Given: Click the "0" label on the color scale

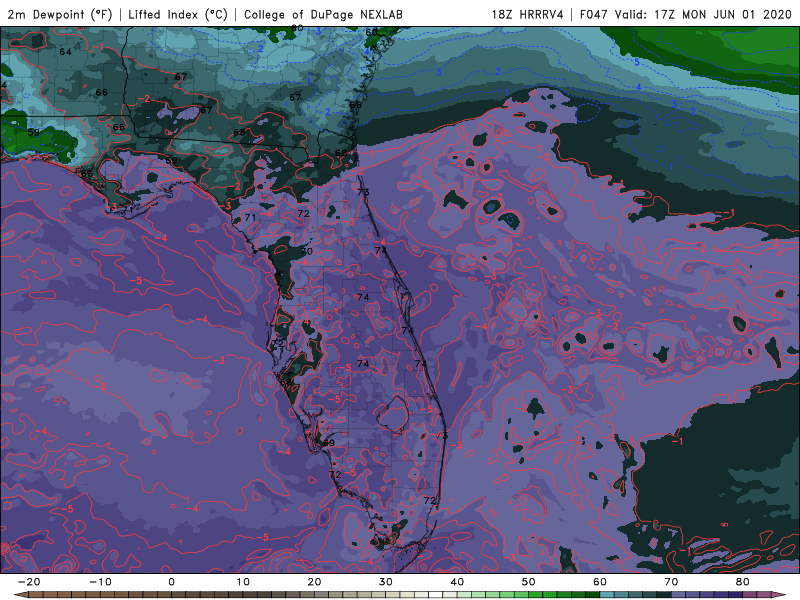Looking at the screenshot, I should point(171,582).
